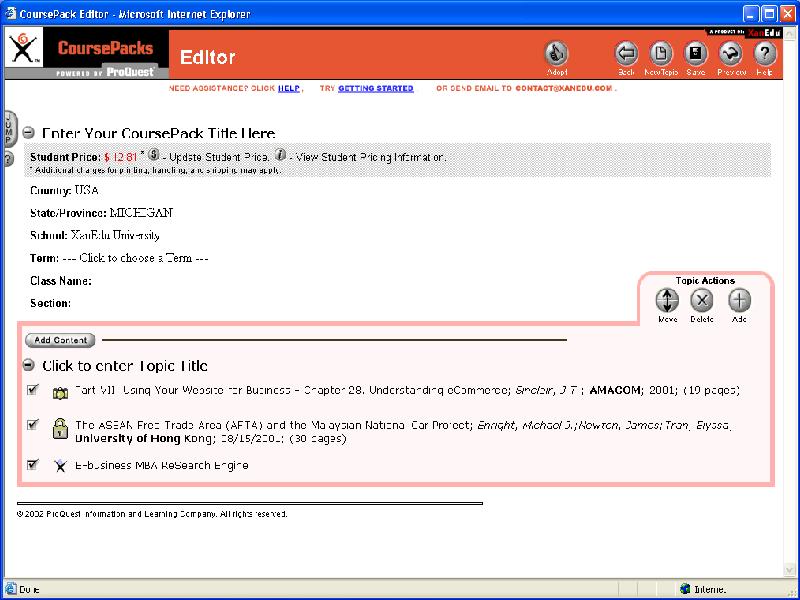Add a topic using the plus icon
The width and height of the screenshot is (800, 600).
click(738, 300)
